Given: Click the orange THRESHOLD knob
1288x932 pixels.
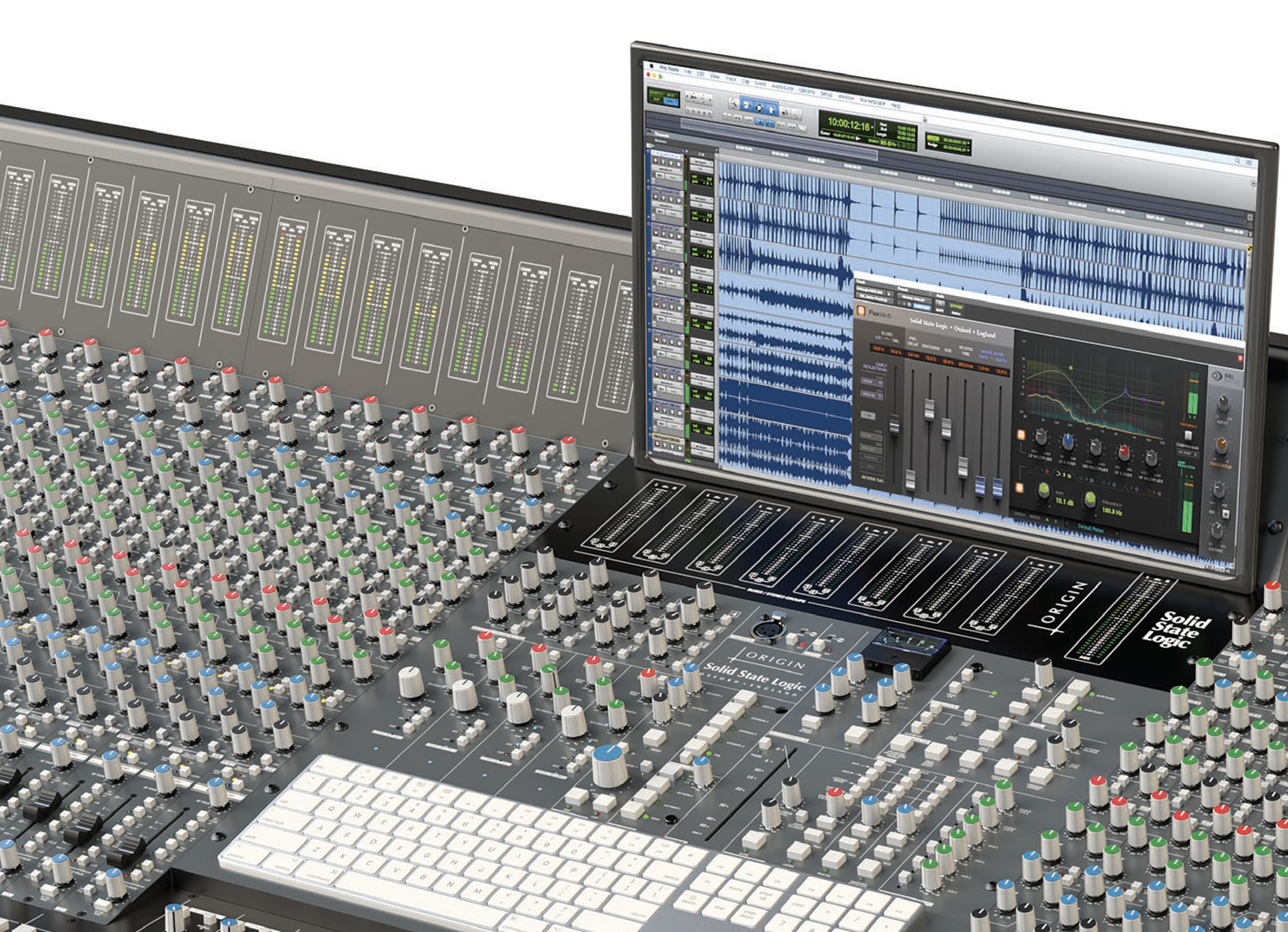Looking at the screenshot, I should tap(1221, 445).
